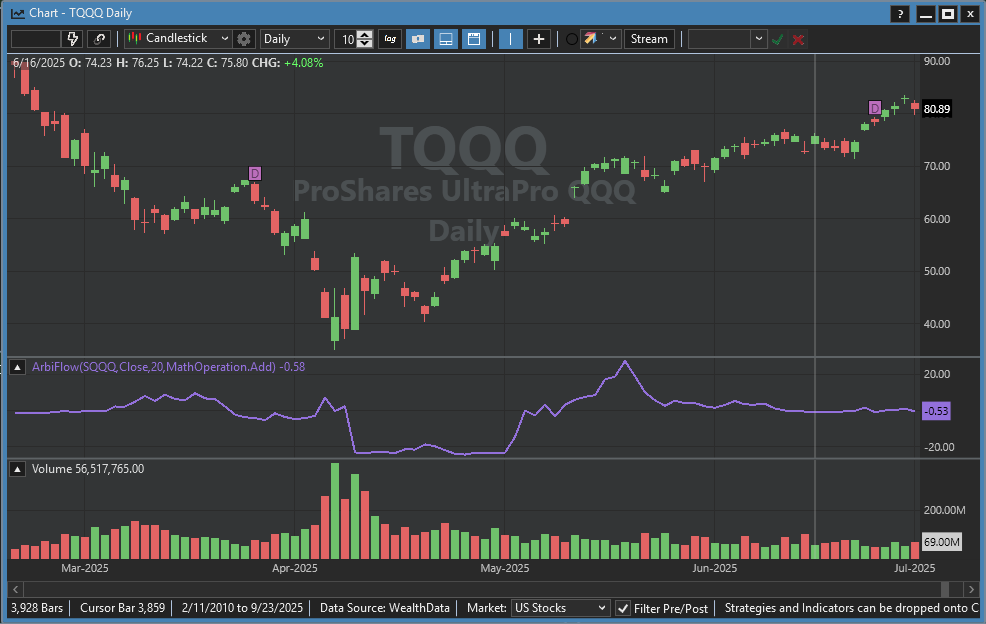Click the green checkmark icon
The image size is (986, 624).
click(x=777, y=39)
